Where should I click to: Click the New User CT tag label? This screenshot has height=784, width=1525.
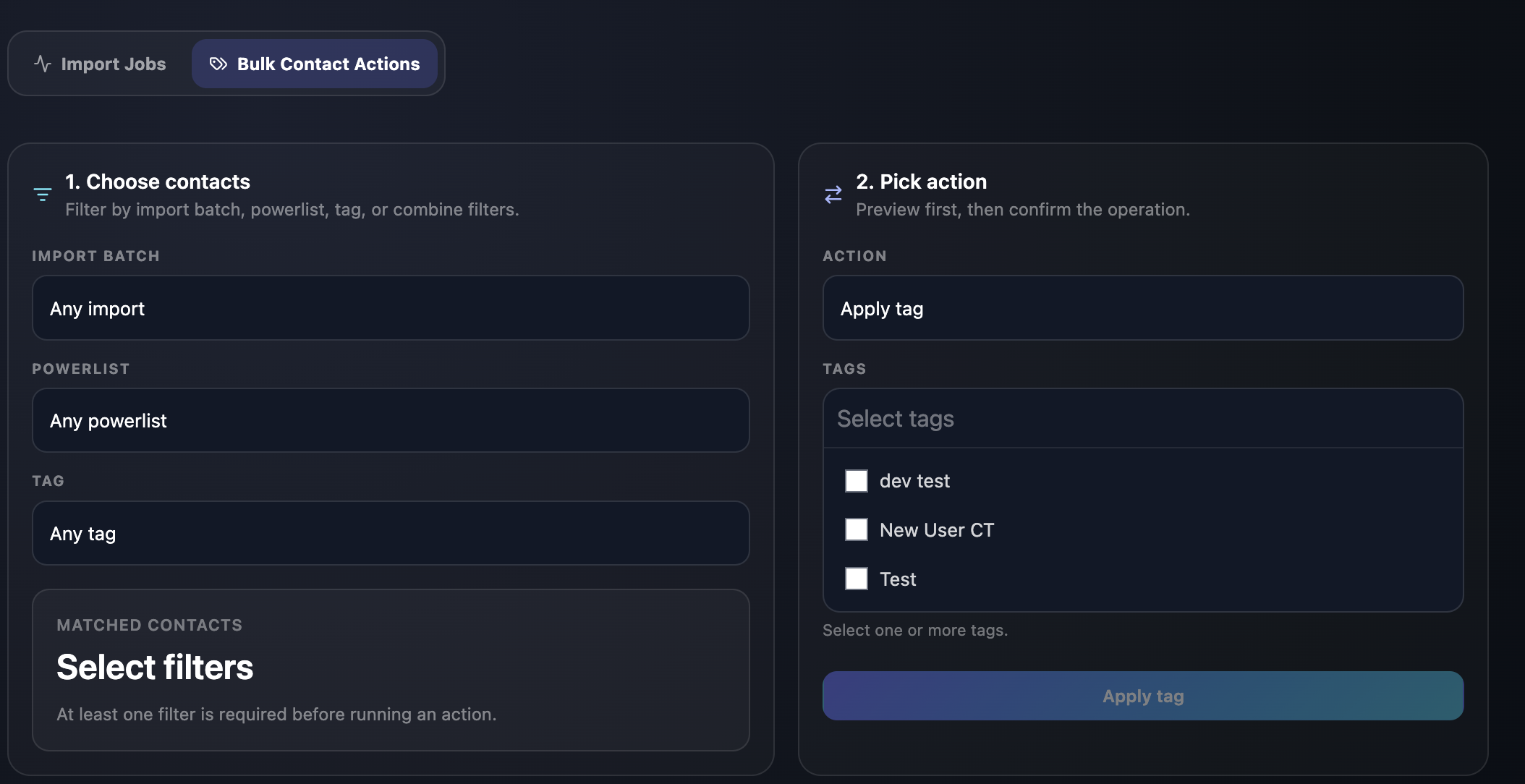pos(937,530)
